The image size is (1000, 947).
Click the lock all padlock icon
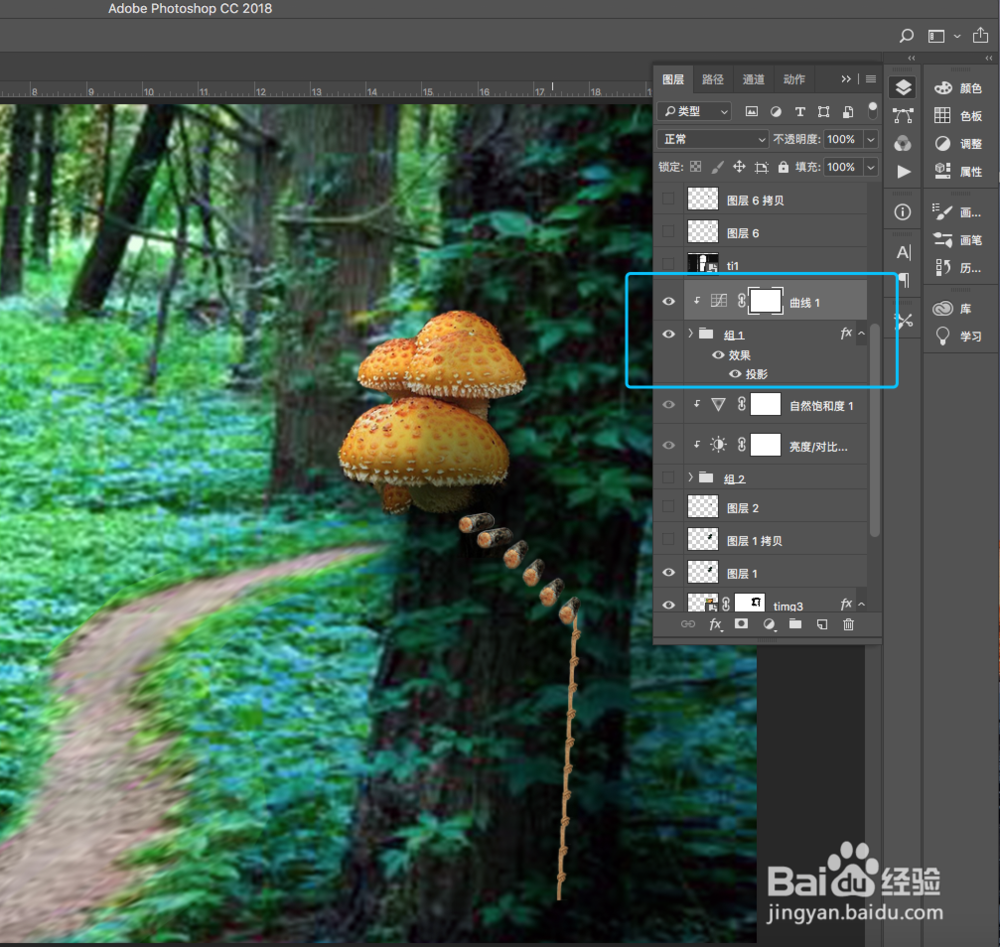coord(783,167)
